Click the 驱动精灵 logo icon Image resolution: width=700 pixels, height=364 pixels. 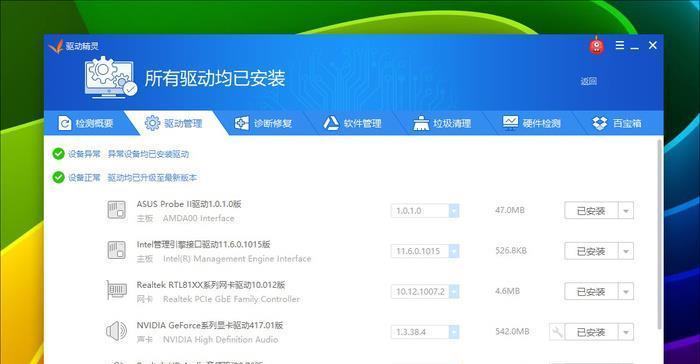pos(56,46)
